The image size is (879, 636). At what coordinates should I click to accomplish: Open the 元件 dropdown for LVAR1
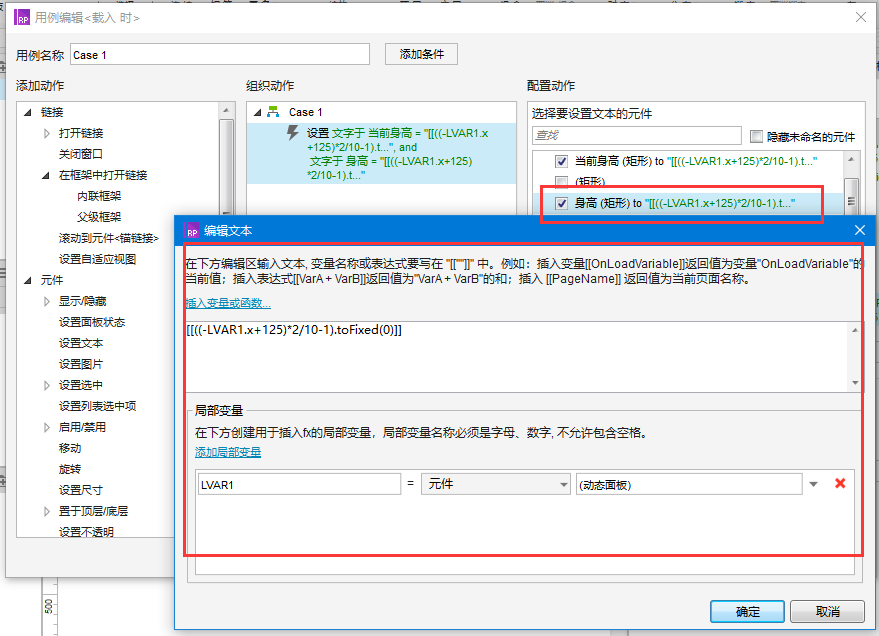pos(496,483)
